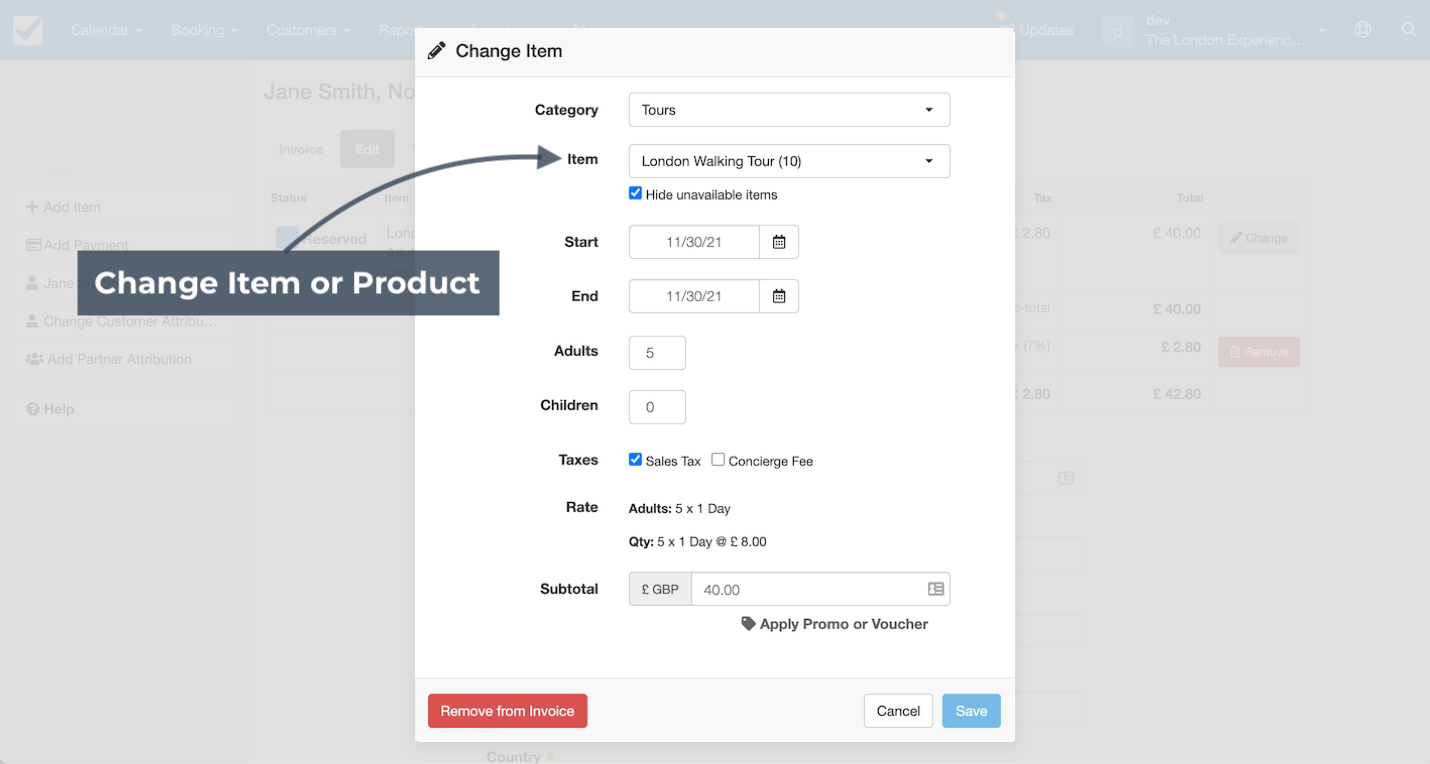Viewport: 1430px width, 764px height.
Task: Click Add Partner Attribution in sidebar
Action: 124,359
